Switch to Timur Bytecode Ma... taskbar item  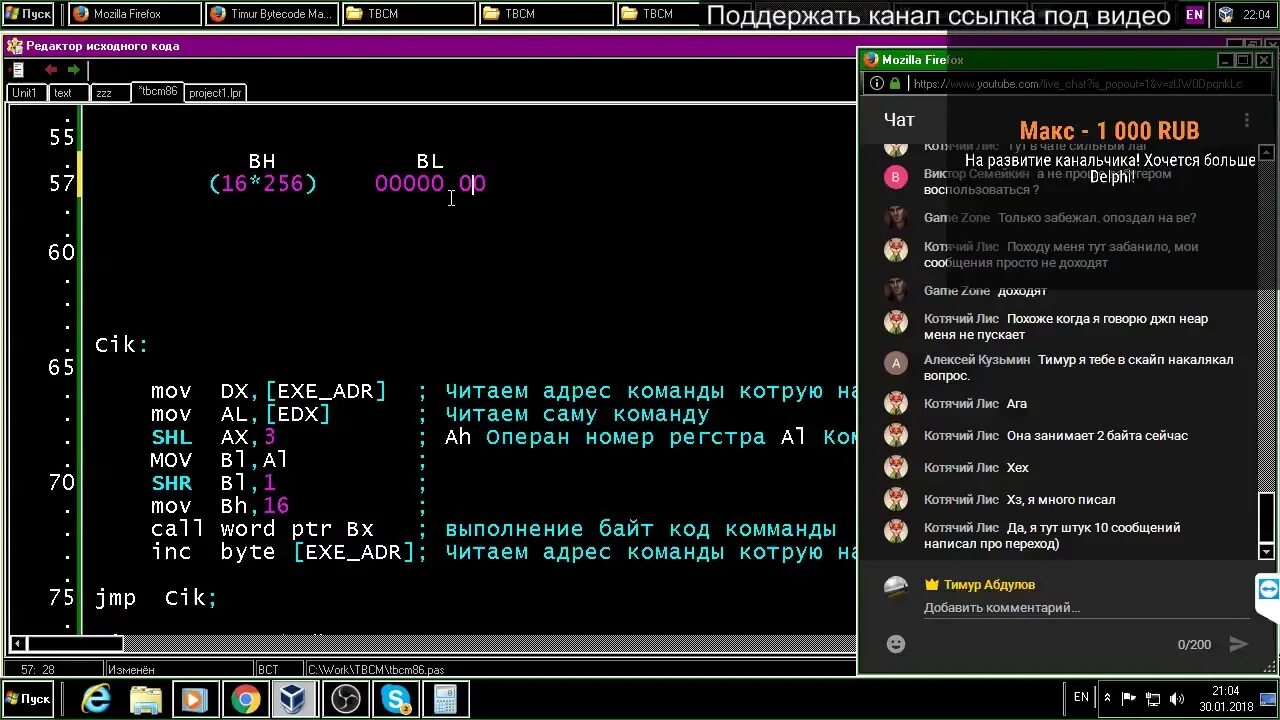point(272,14)
